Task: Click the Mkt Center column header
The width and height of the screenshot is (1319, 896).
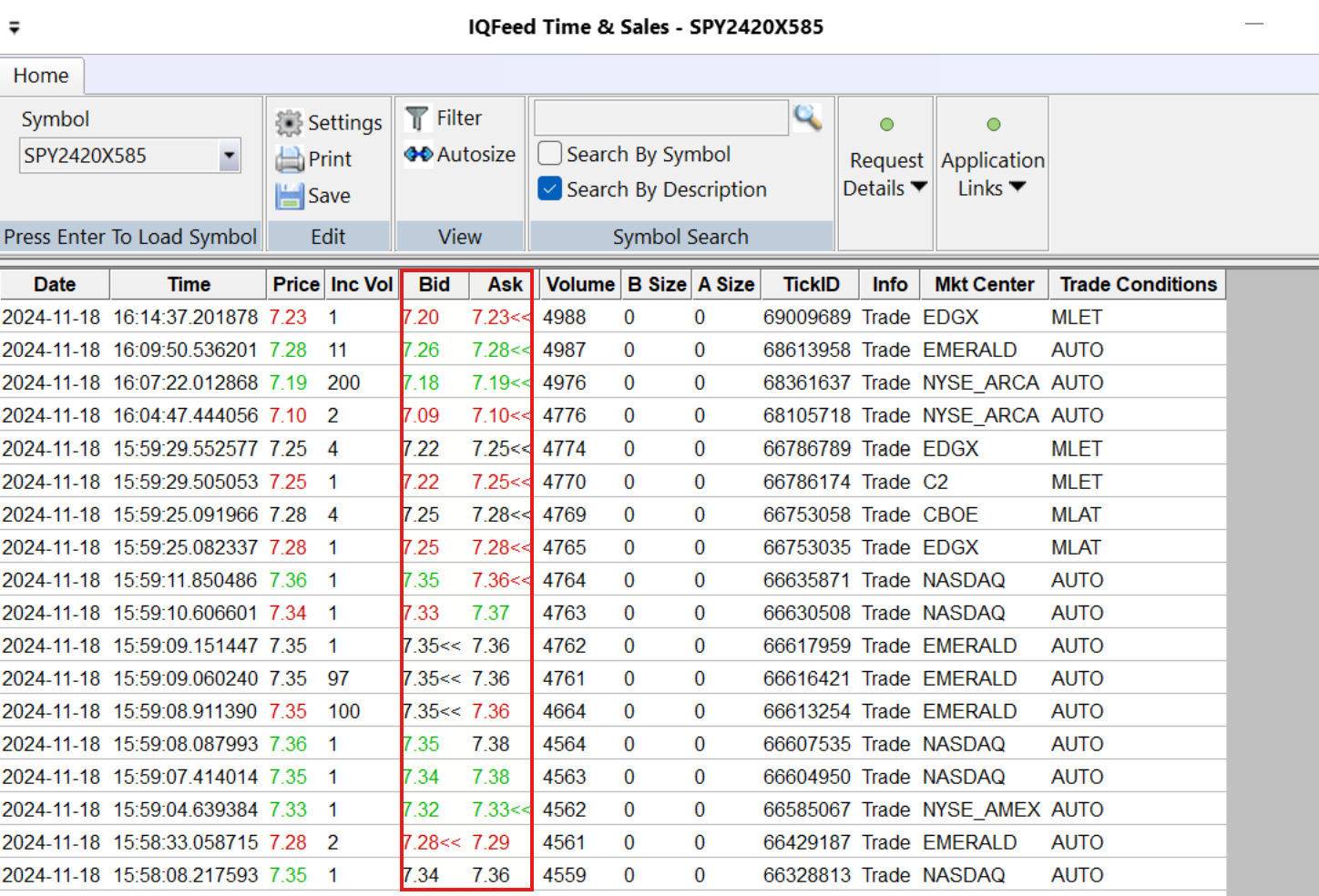Action: (984, 285)
